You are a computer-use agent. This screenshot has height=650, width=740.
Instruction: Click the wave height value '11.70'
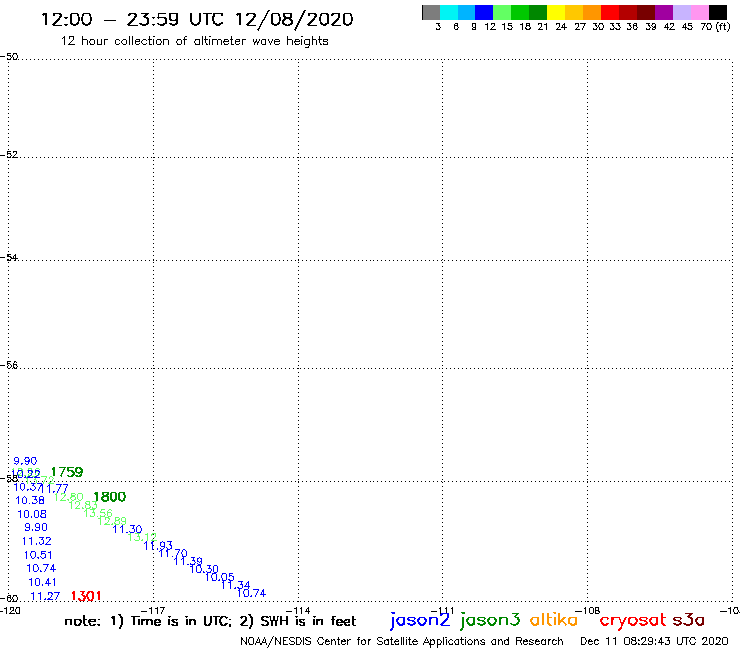point(173,553)
